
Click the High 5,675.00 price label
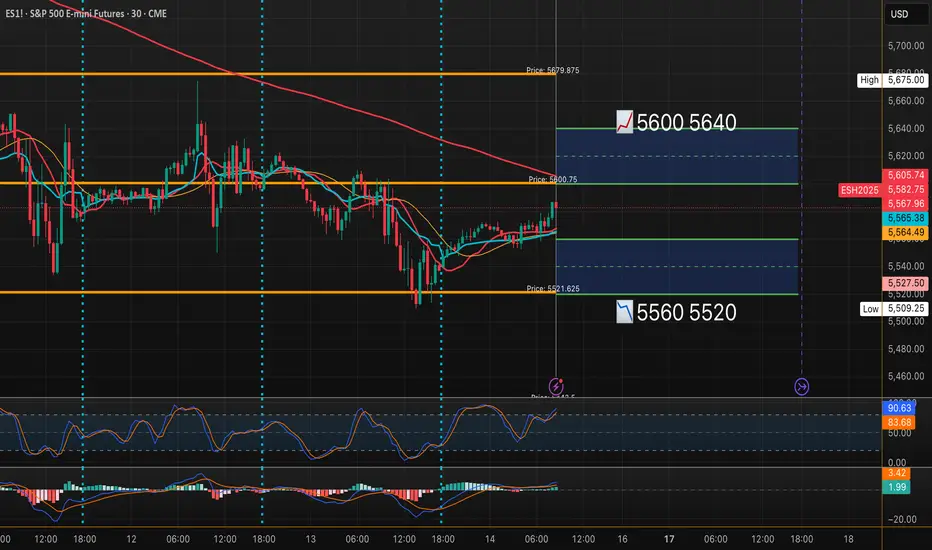892,80
